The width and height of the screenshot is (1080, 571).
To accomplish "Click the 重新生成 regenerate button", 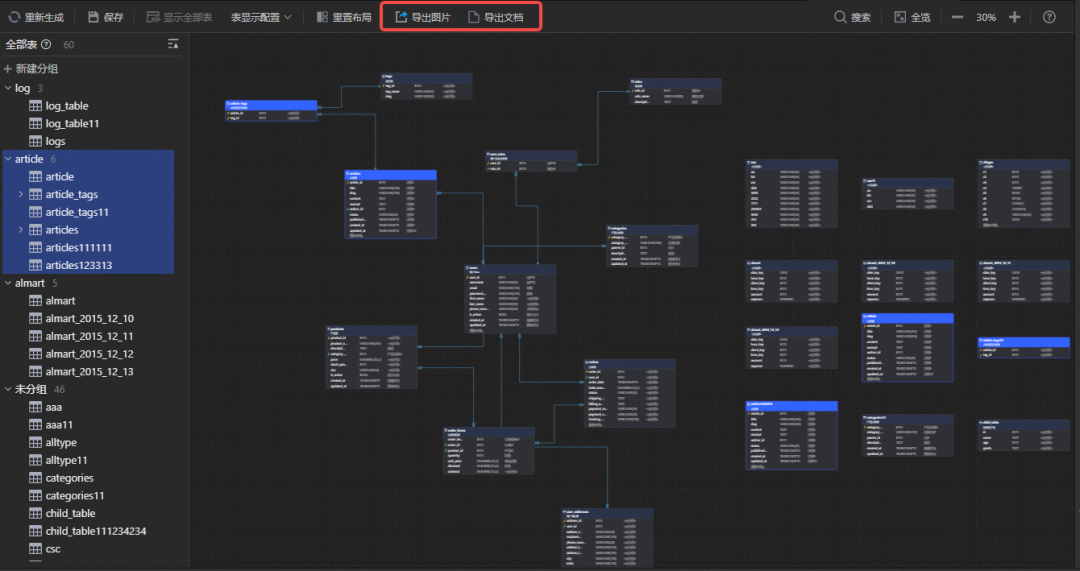I will click(36, 17).
